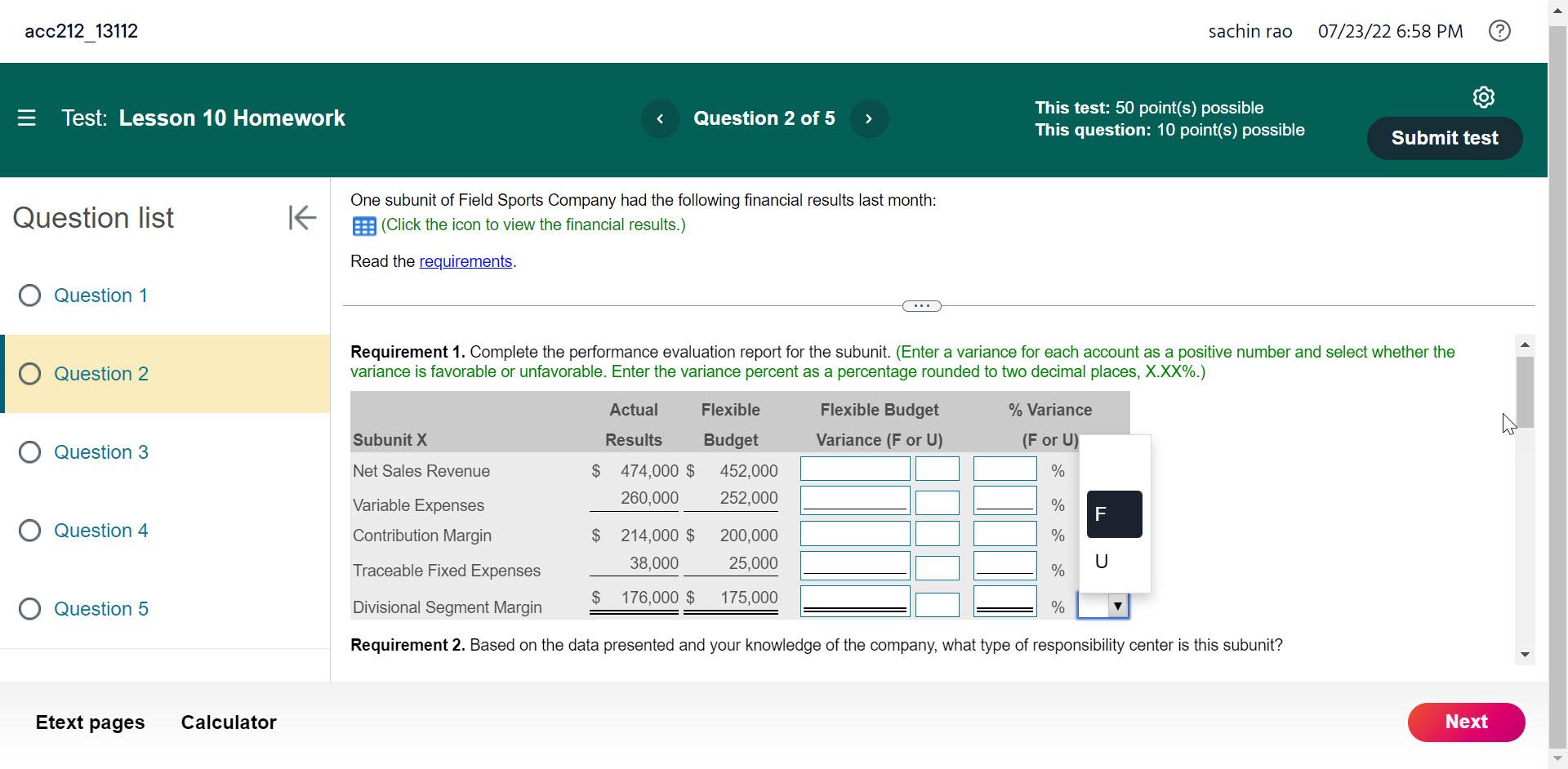Open the test settings gear icon
The width and height of the screenshot is (1568, 769).
tap(1483, 97)
